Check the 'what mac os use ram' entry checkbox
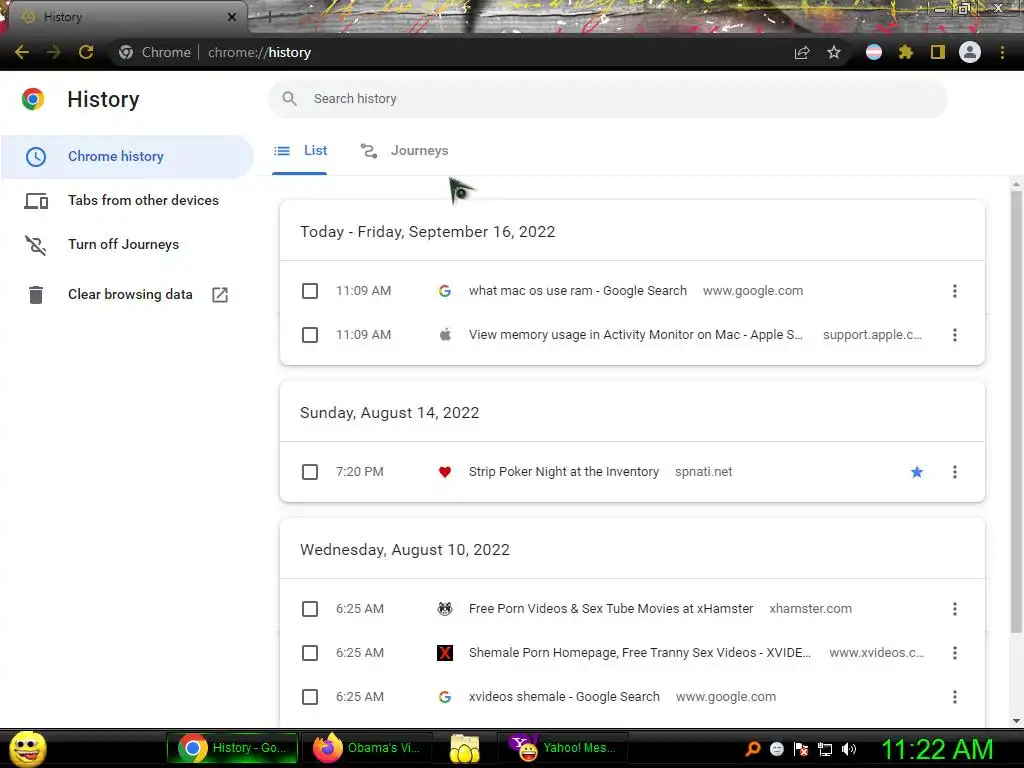 pos(310,291)
